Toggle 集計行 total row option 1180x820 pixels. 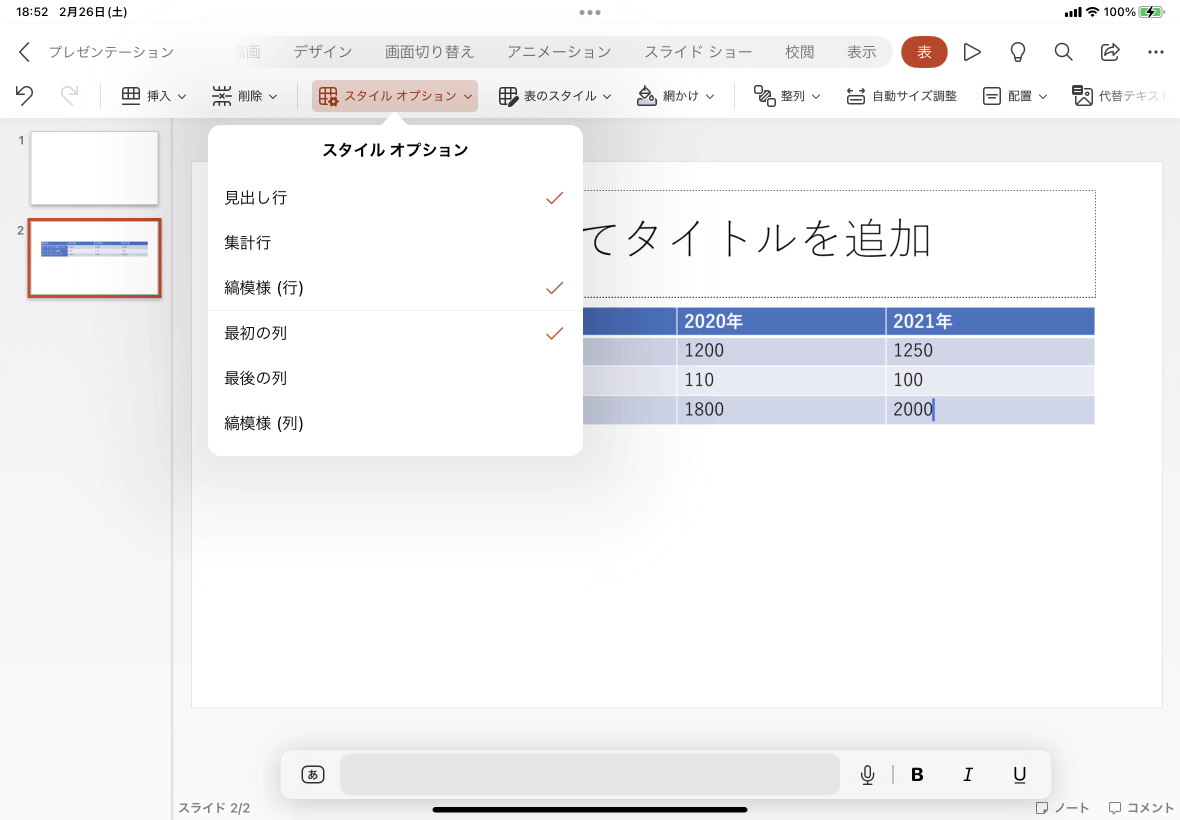coord(395,243)
